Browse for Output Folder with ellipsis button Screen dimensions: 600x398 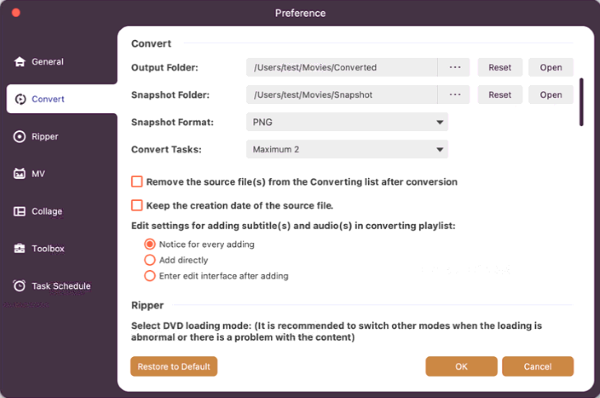coord(455,67)
